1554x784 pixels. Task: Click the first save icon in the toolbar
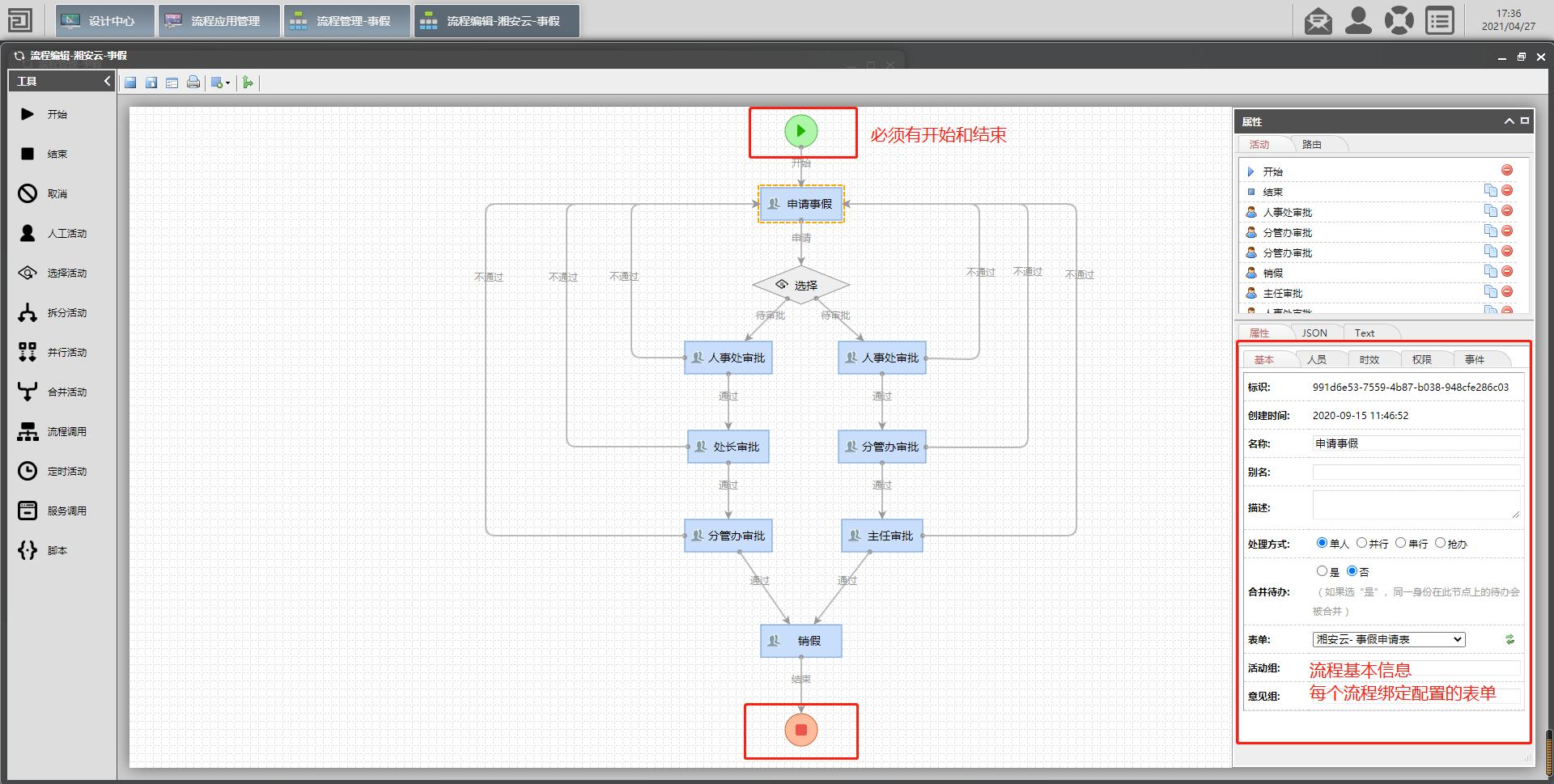pos(130,83)
